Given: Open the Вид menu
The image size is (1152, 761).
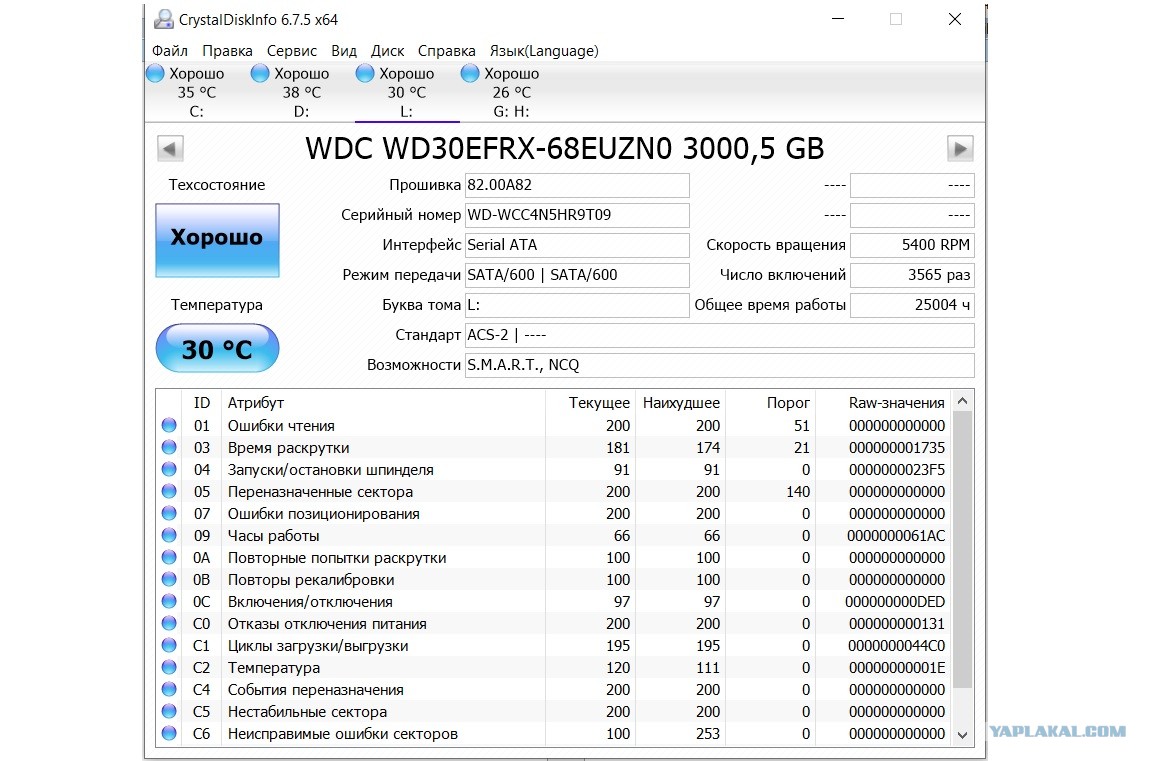Looking at the screenshot, I should click(x=344, y=51).
